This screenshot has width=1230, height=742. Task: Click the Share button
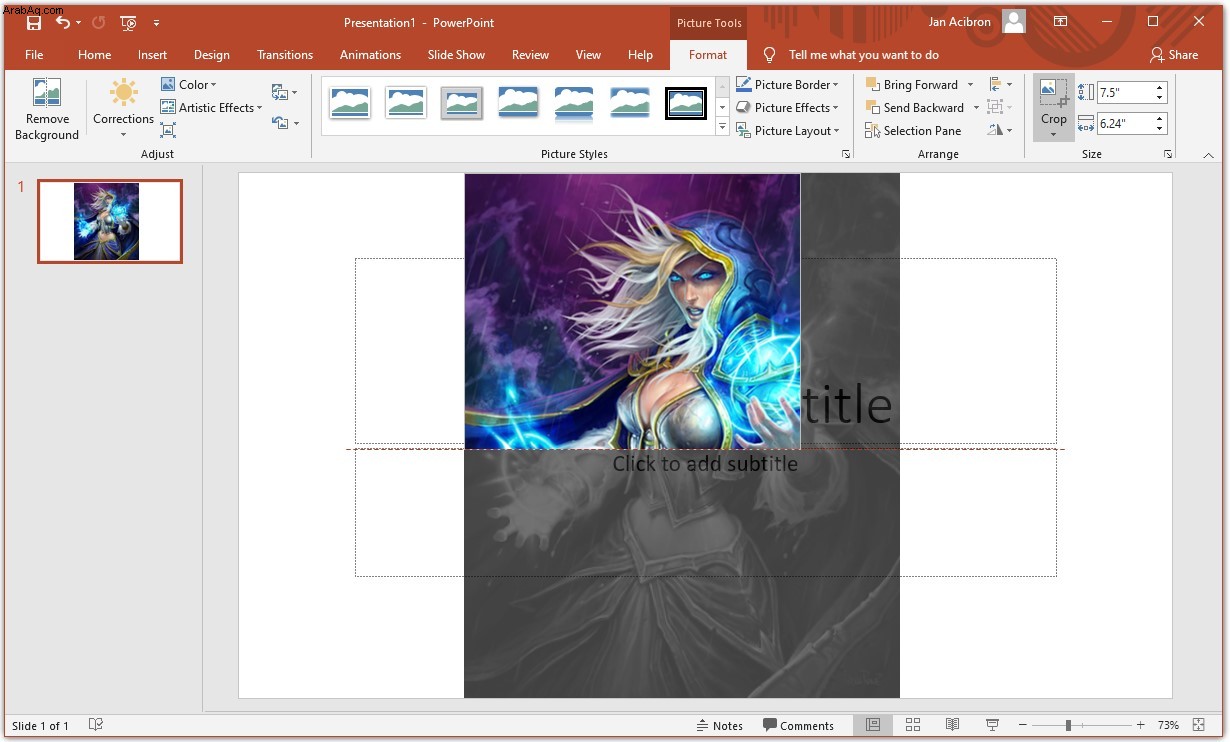pos(1174,55)
